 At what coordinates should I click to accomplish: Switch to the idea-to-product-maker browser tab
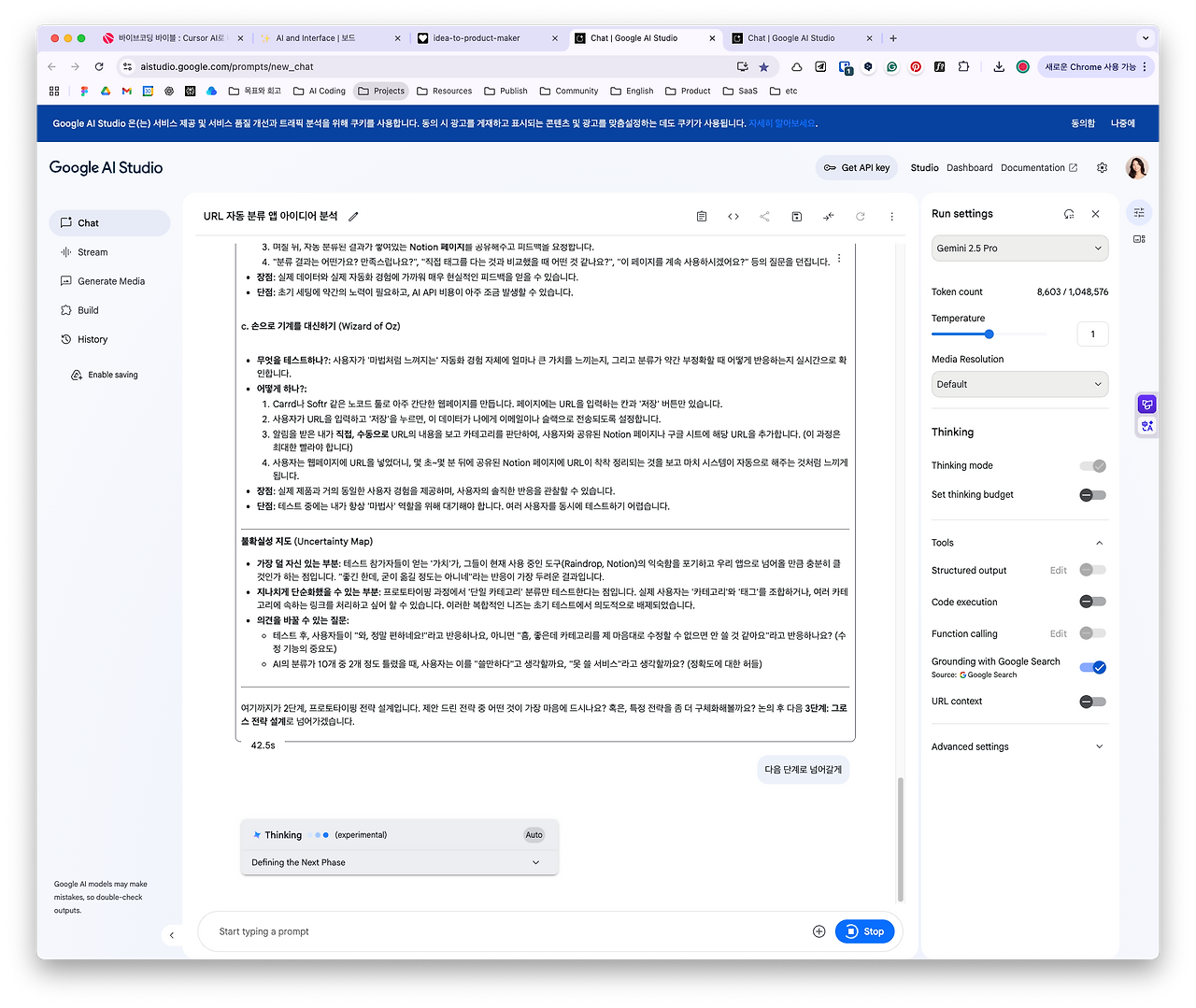487,38
